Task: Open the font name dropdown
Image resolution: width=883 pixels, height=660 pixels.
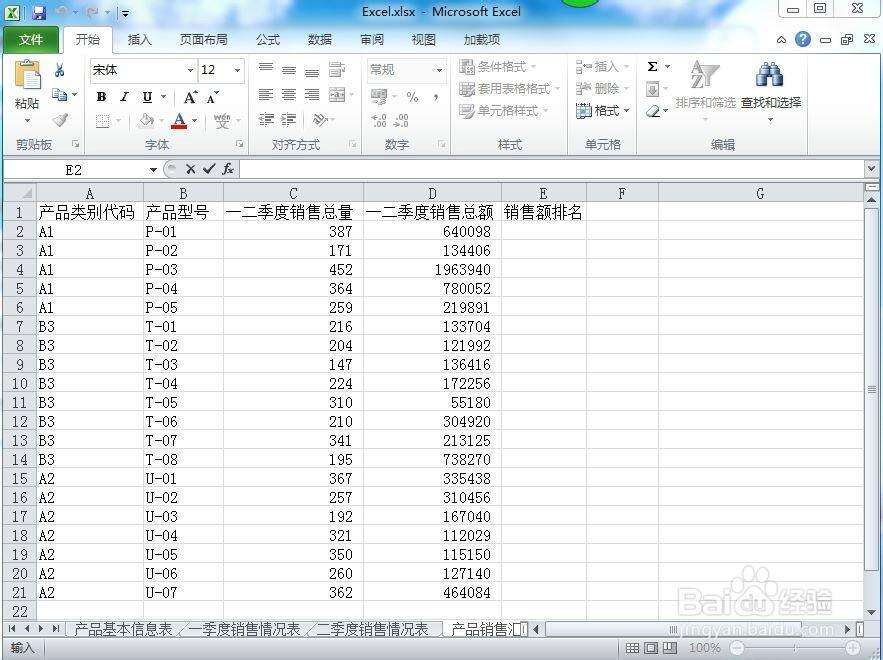Action: pyautogui.click(x=190, y=70)
